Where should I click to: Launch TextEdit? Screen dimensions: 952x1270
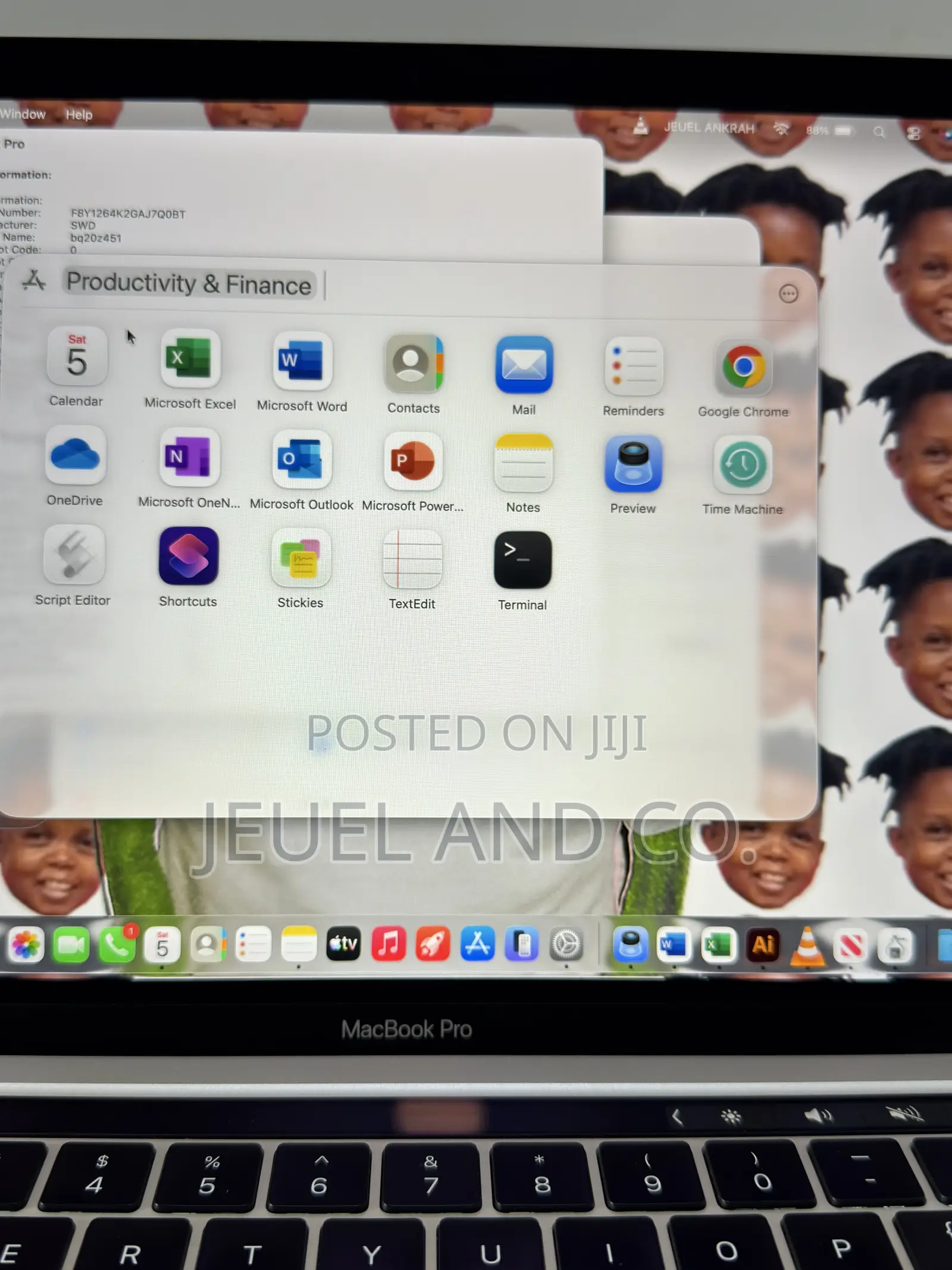pos(412,559)
